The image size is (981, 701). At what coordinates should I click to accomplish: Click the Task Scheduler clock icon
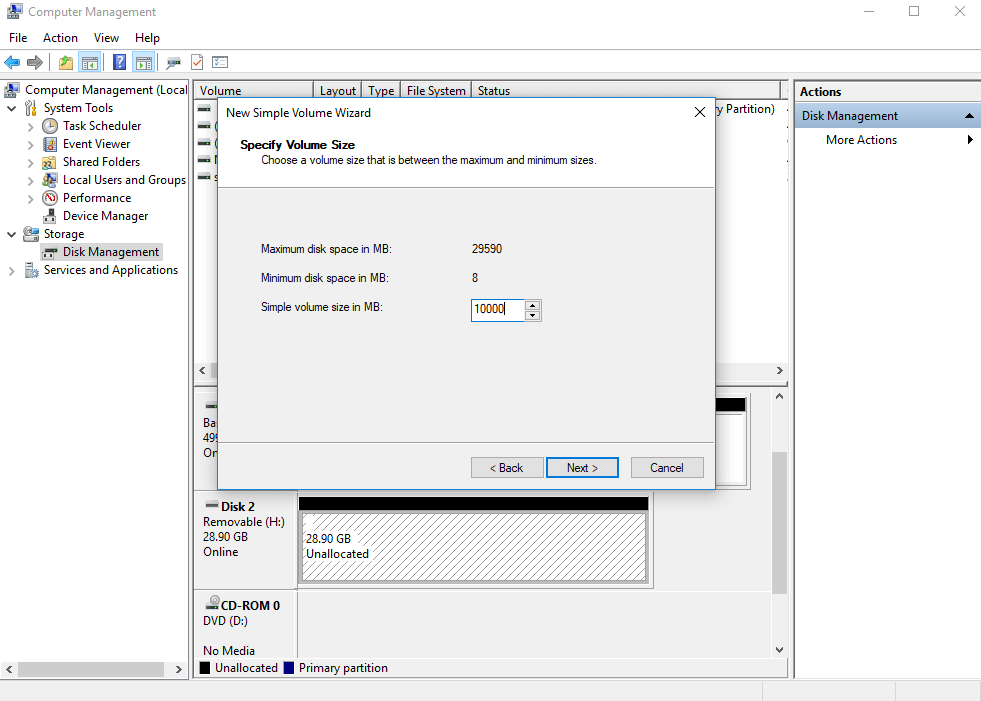(x=50, y=126)
